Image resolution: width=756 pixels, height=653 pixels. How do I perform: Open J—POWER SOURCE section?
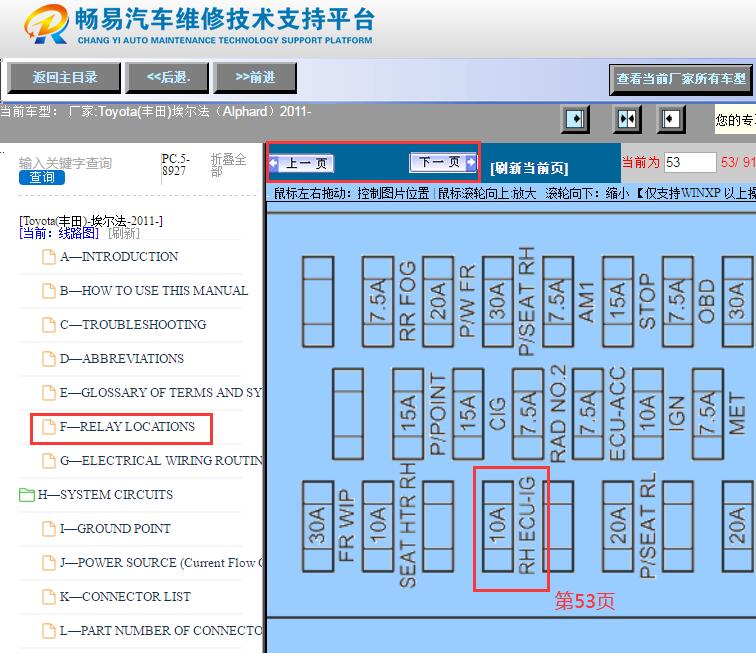[x=161, y=562]
